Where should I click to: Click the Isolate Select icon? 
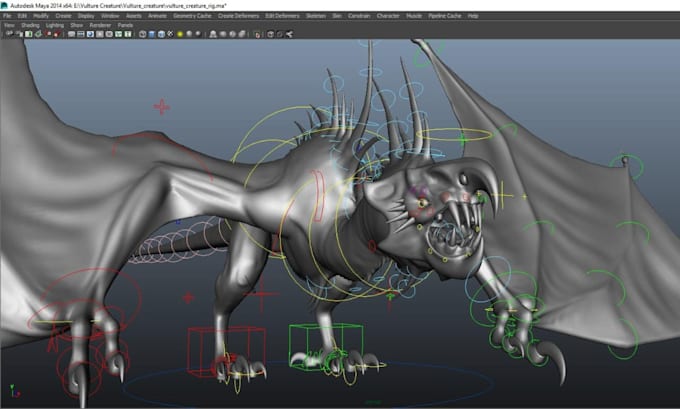pyautogui.click(x=213, y=34)
